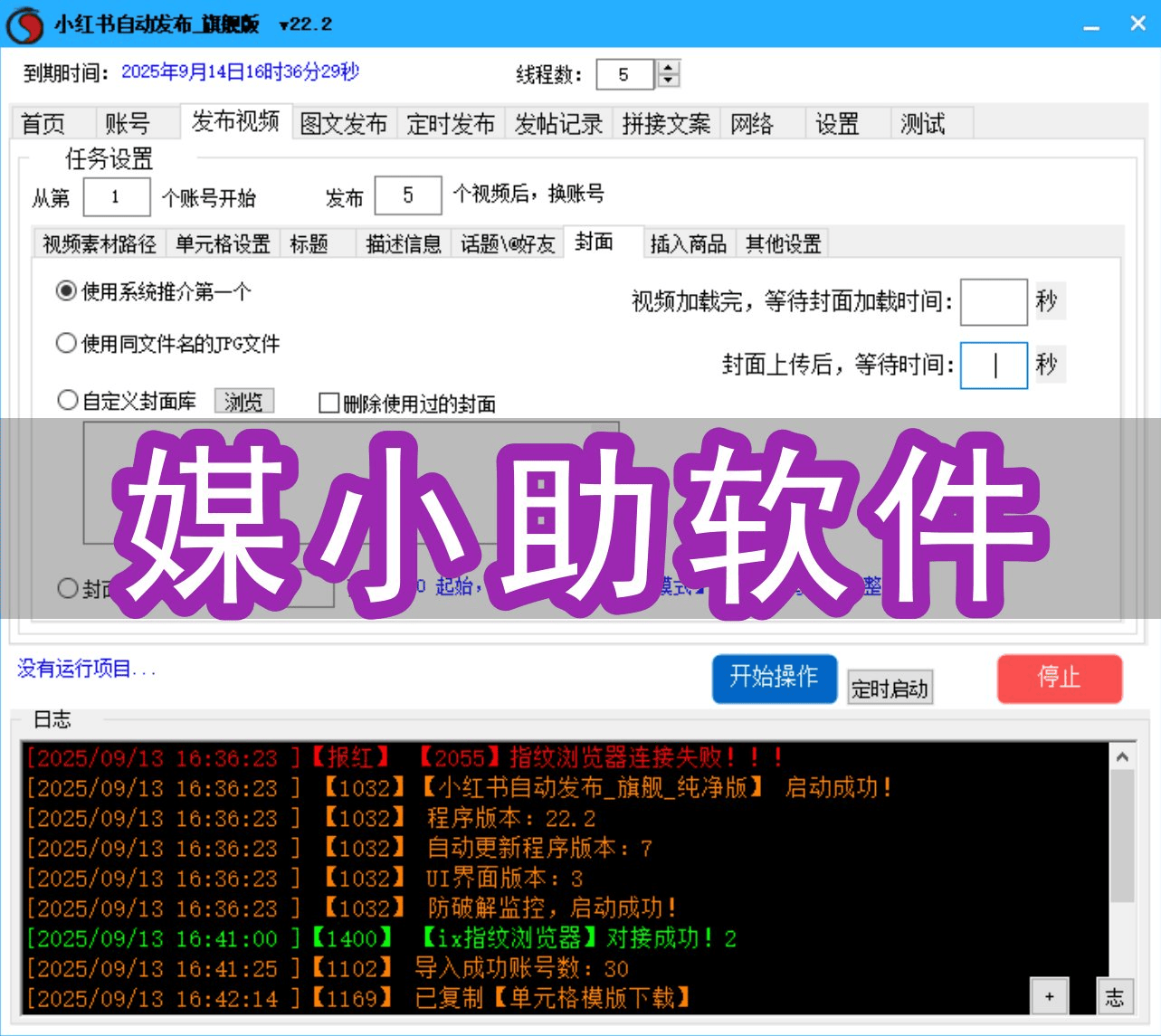The image size is (1161, 1036).
Task: Click the red 停止 button
Action: (1060, 679)
